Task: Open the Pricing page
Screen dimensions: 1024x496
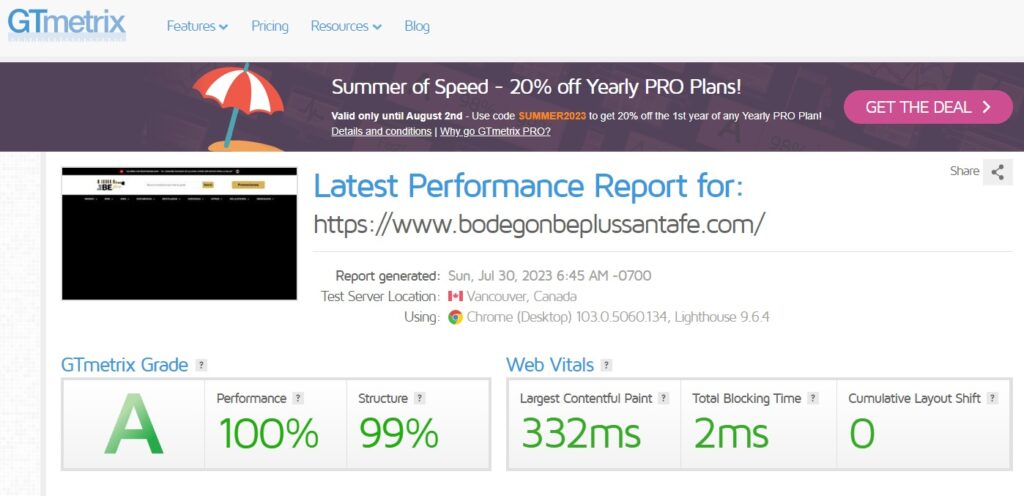Action: pos(269,26)
